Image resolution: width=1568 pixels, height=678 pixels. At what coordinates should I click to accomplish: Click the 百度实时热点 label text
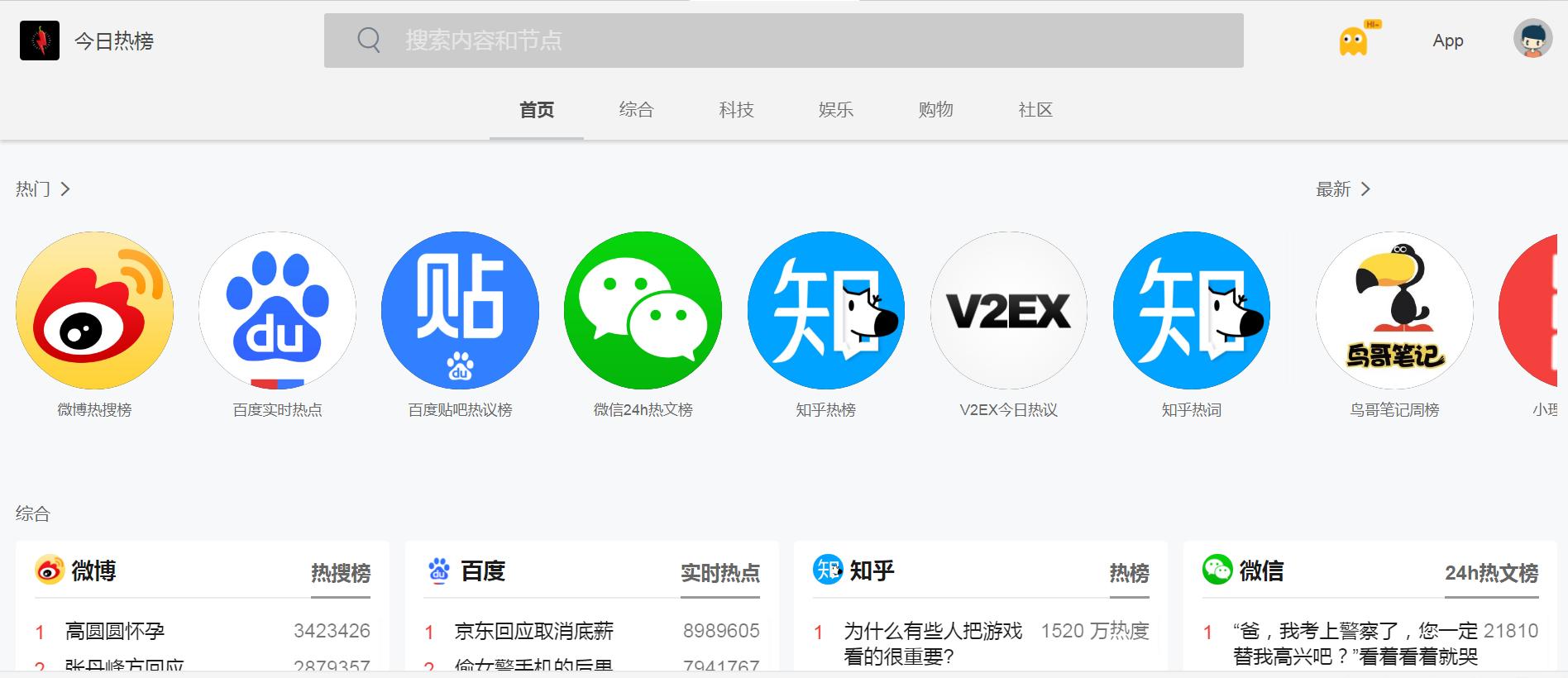coord(278,410)
